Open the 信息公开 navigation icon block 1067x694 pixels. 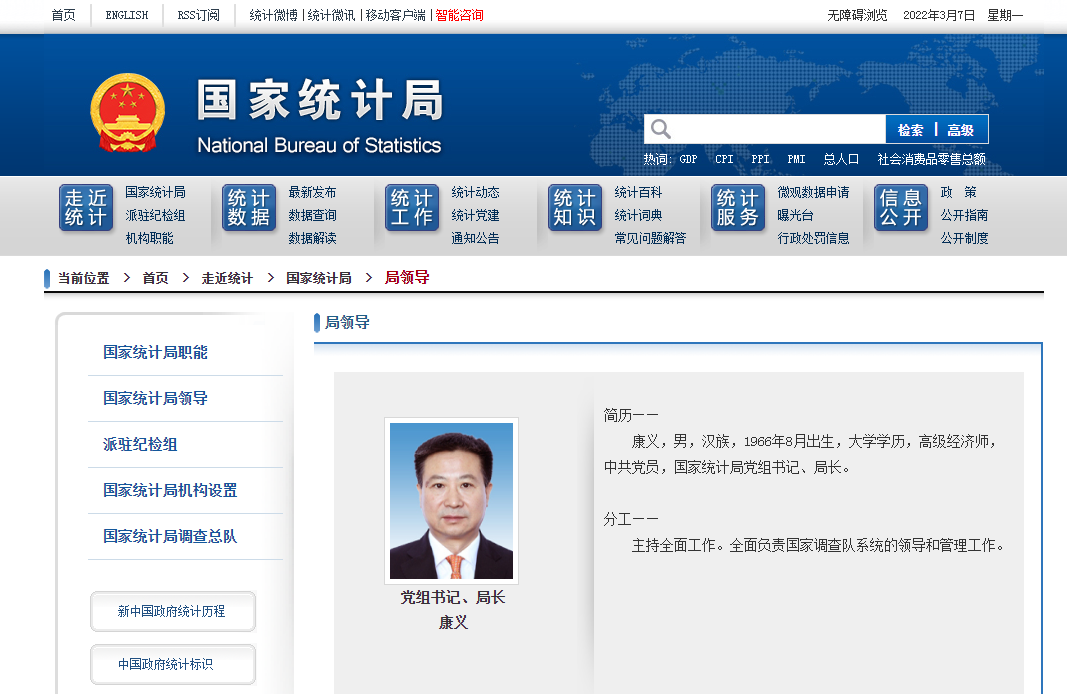(901, 208)
